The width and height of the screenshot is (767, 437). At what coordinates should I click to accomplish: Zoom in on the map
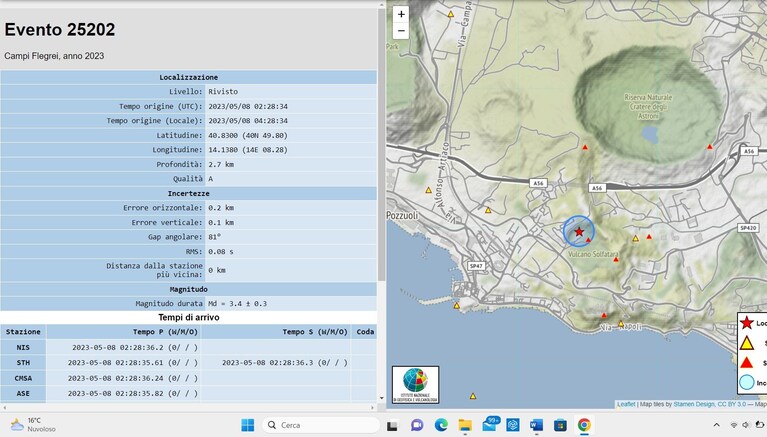401,14
